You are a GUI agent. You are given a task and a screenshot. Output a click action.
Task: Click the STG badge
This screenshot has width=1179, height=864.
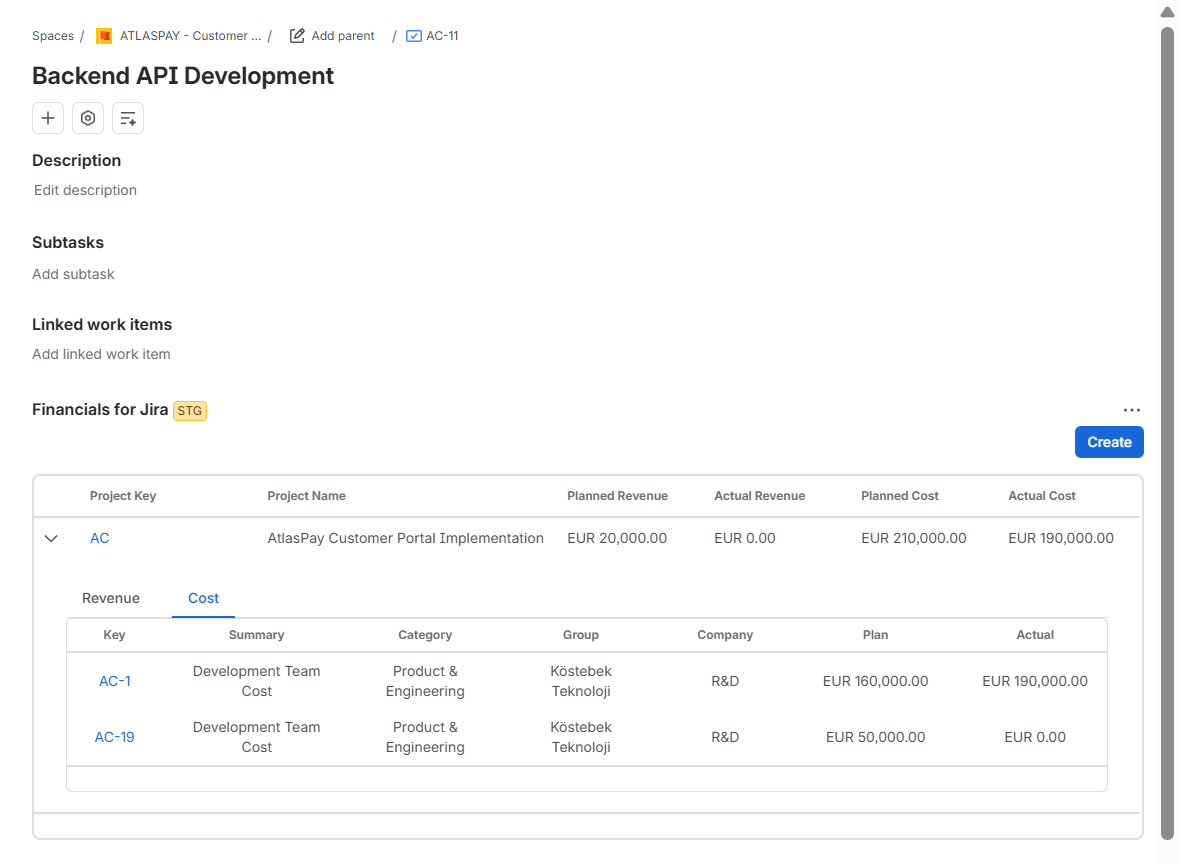pos(189,411)
